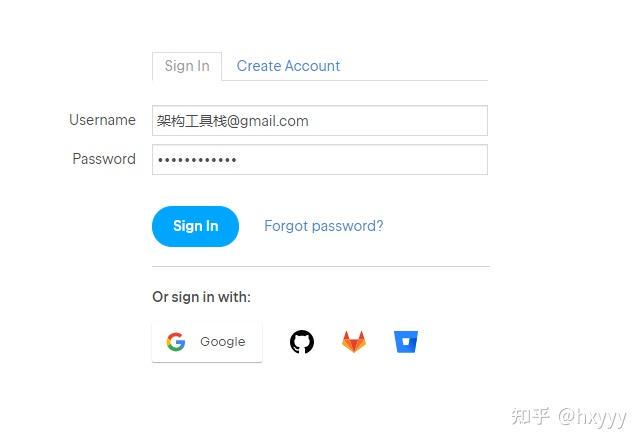Click the multicolor Google G logo
Screen dimensions: 643x447
[x=176, y=342]
